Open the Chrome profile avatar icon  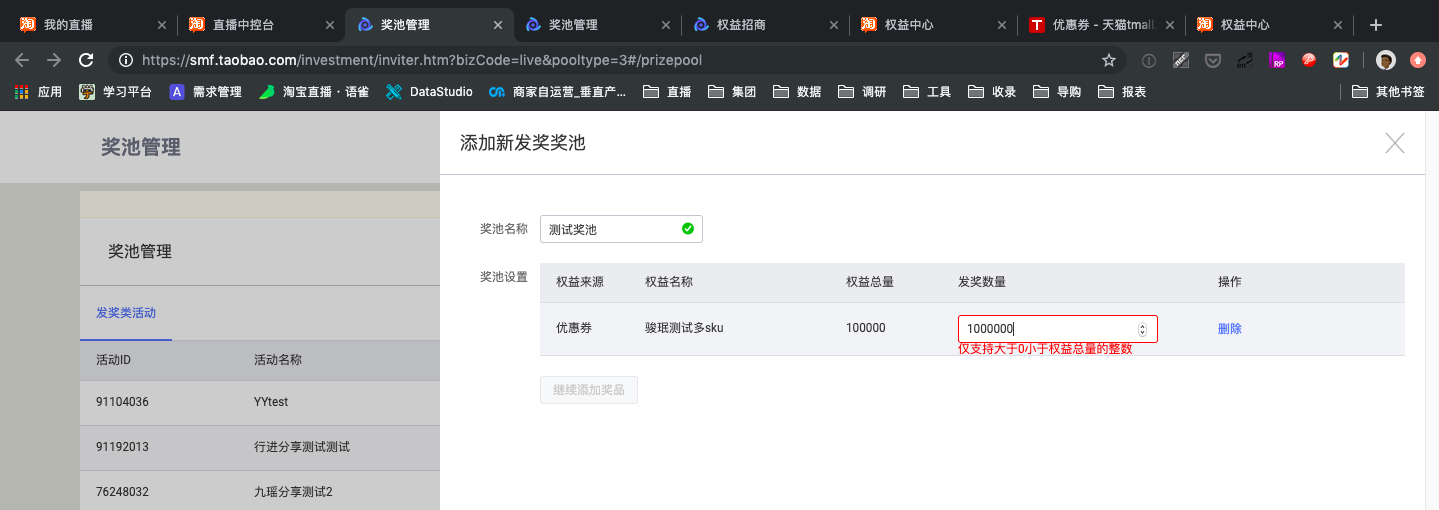coord(1386,60)
